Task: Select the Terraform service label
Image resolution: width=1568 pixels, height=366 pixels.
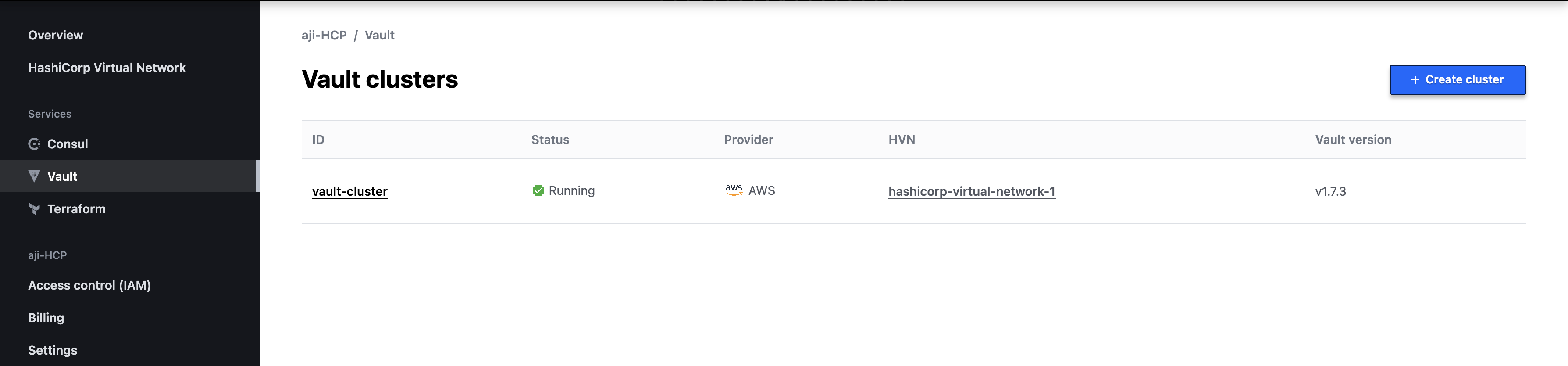Action: 76,209
